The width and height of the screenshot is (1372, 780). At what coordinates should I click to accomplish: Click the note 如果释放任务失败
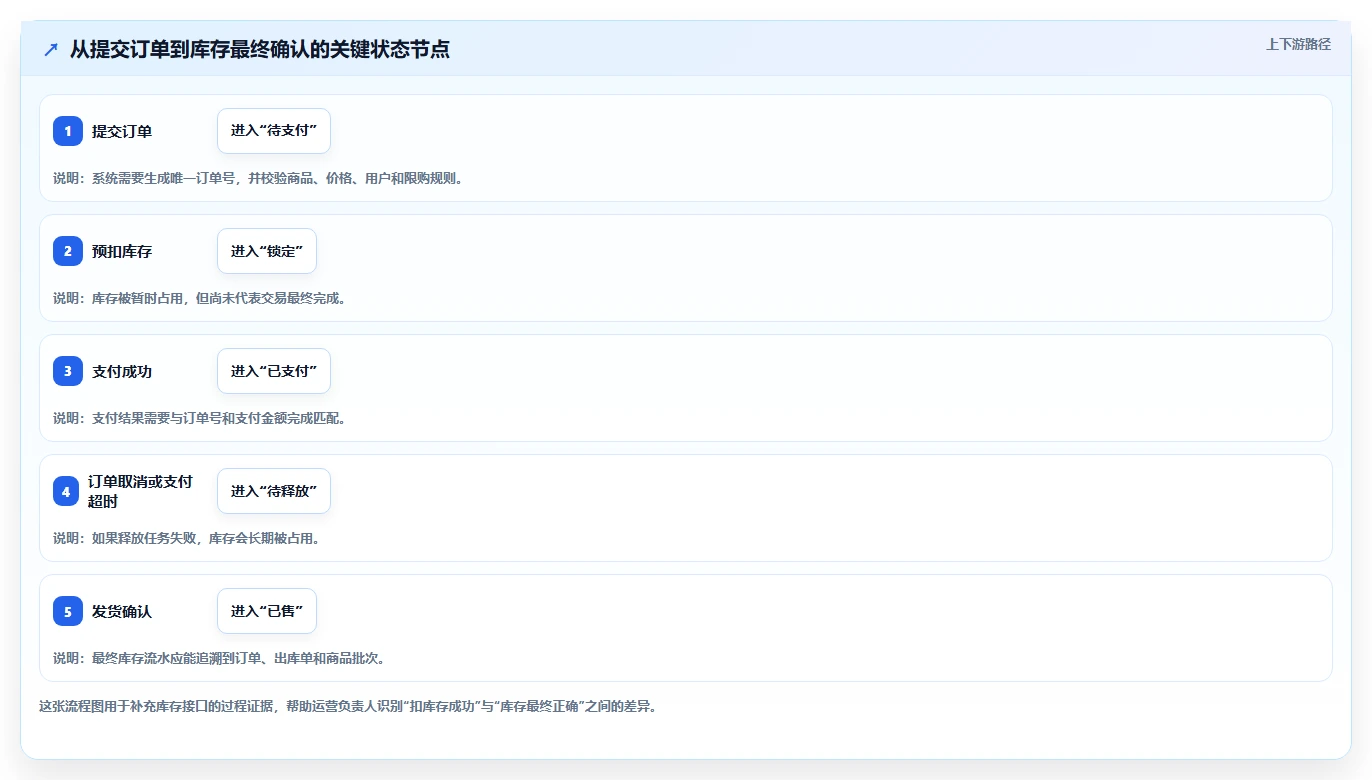(186, 538)
